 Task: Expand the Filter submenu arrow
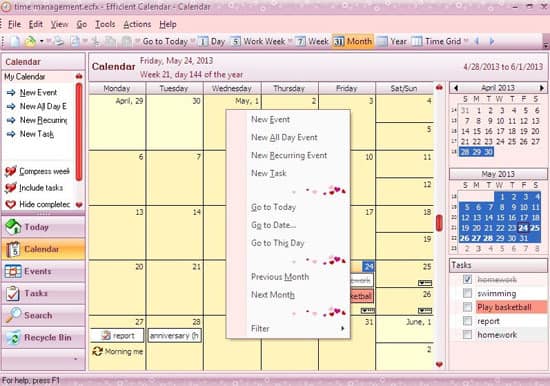pyautogui.click(x=343, y=328)
